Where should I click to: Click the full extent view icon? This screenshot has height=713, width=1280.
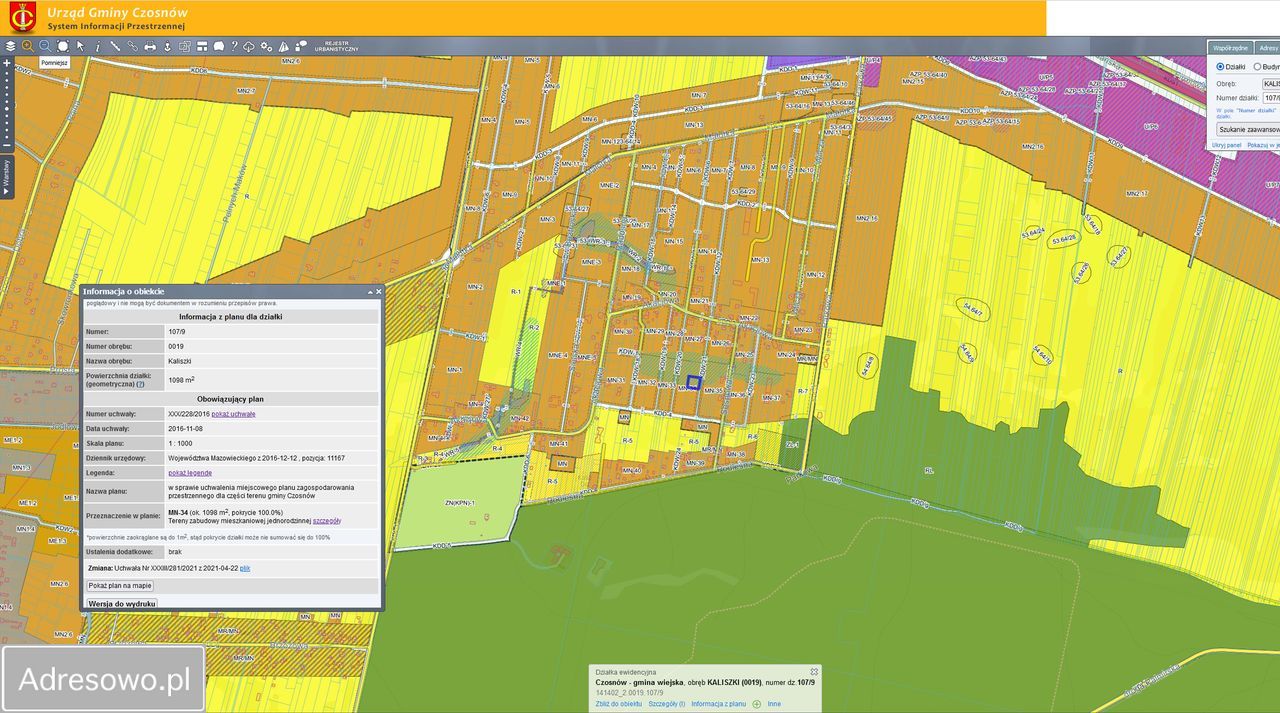pyautogui.click(x=62, y=46)
